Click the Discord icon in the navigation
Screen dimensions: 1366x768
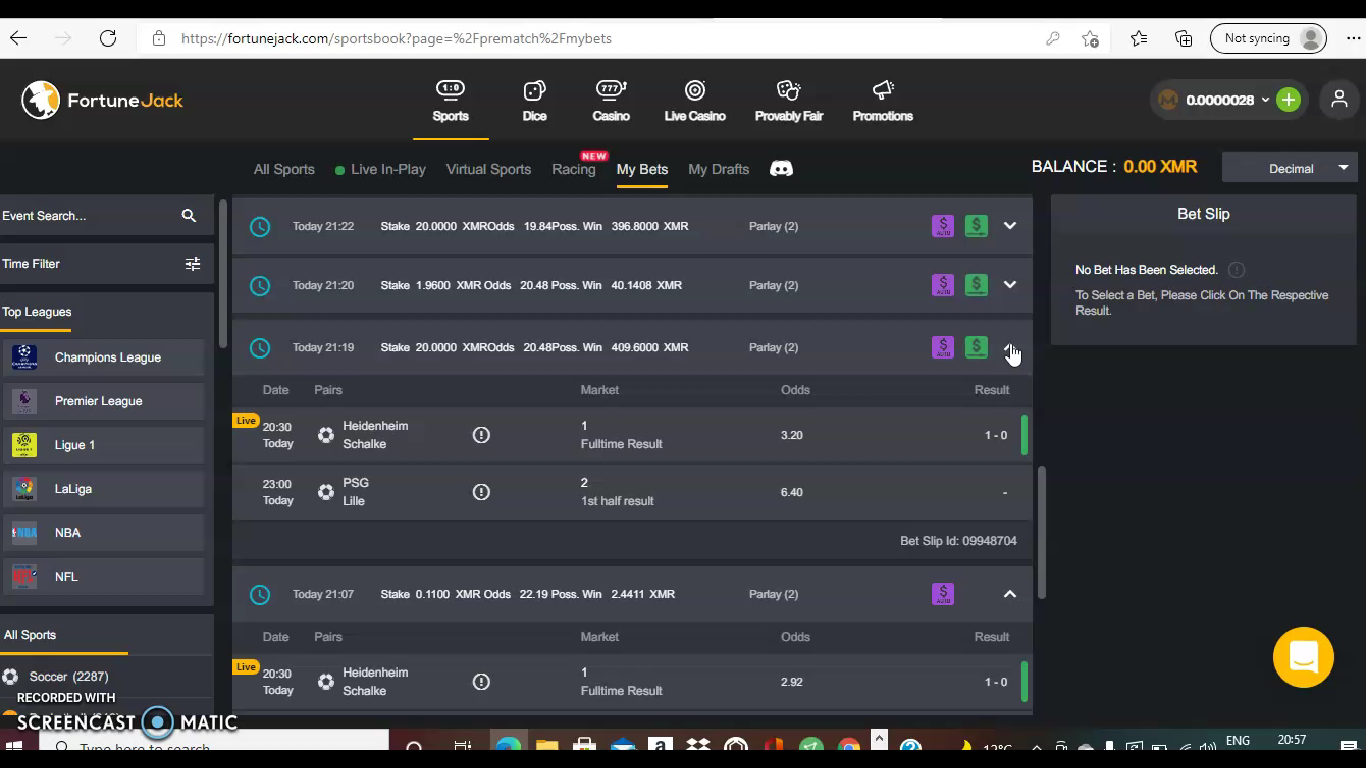[781, 169]
